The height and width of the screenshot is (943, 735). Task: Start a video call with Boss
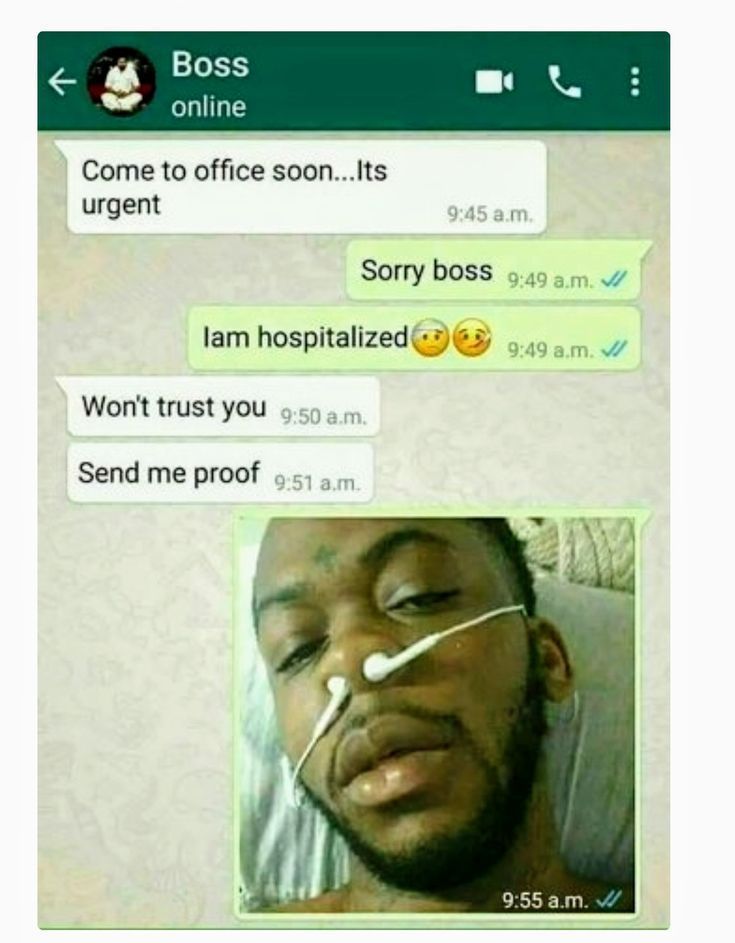[494, 82]
